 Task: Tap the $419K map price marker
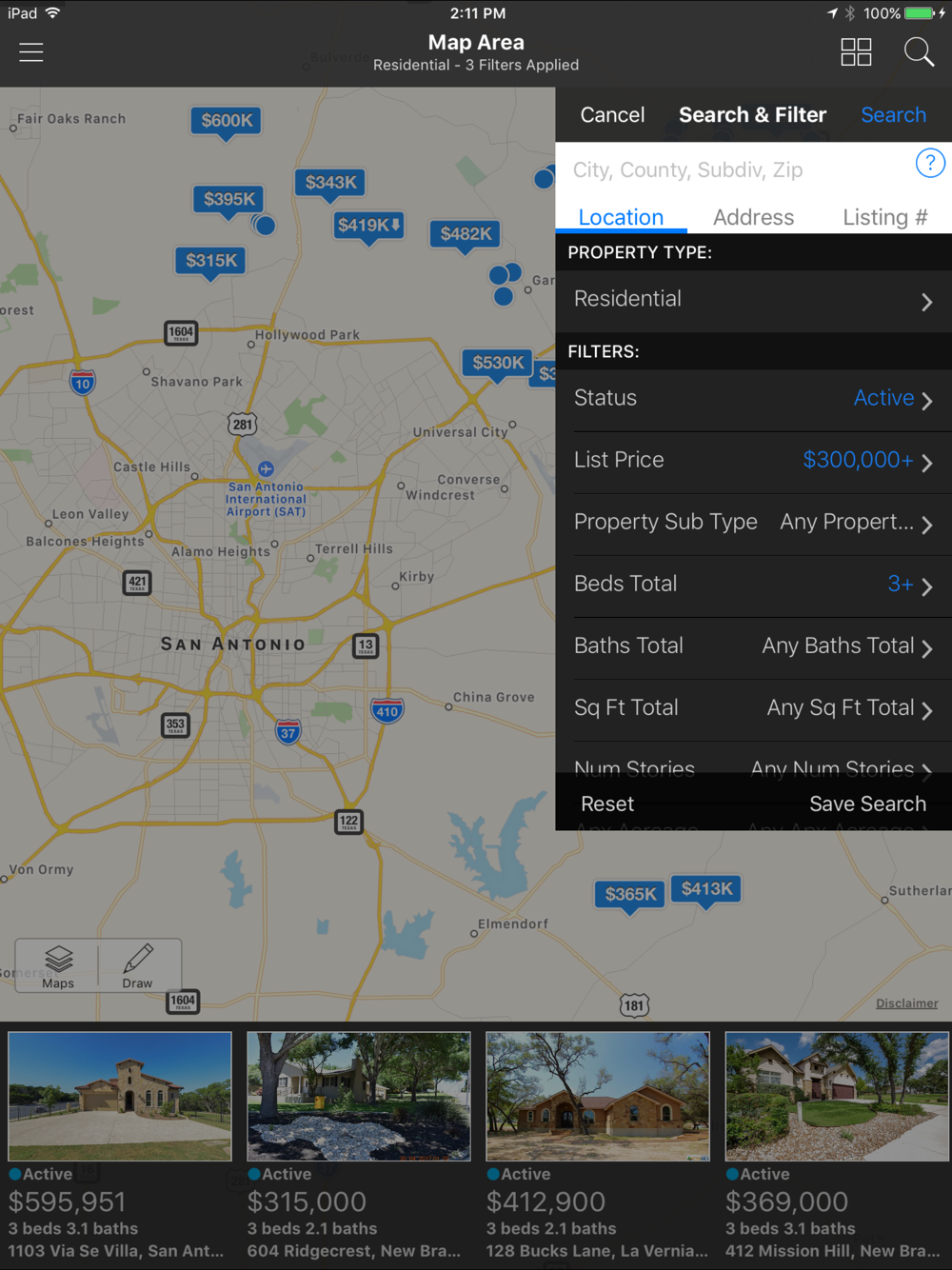[x=369, y=227]
